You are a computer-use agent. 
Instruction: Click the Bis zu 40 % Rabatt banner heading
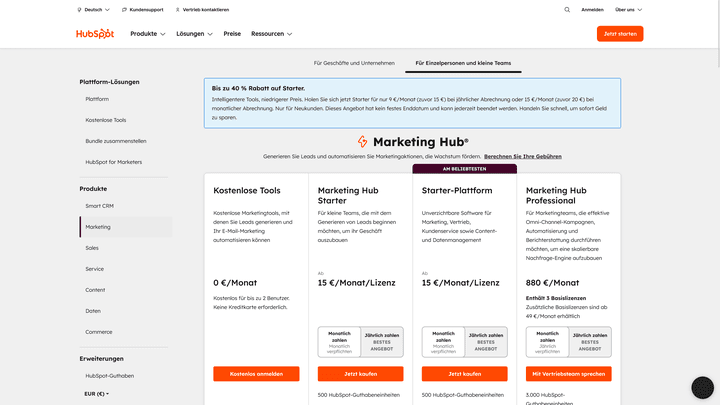tap(258, 88)
